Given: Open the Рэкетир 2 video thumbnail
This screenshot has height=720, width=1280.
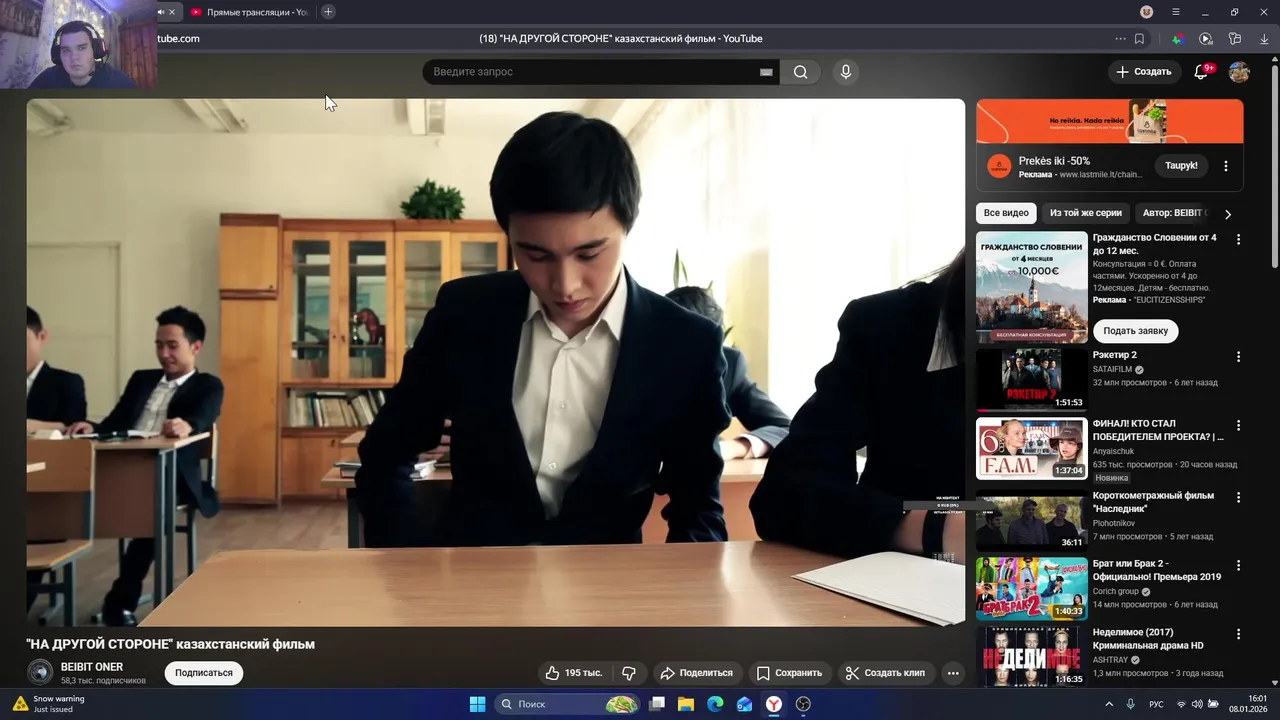Looking at the screenshot, I should pyautogui.click(x=1031, y=380).
